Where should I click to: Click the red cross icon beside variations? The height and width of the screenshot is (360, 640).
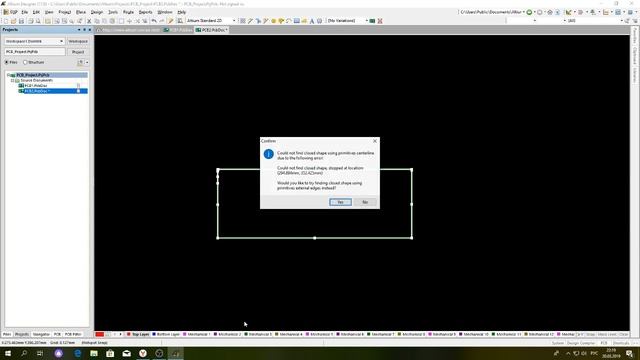[x=380, y=21]
